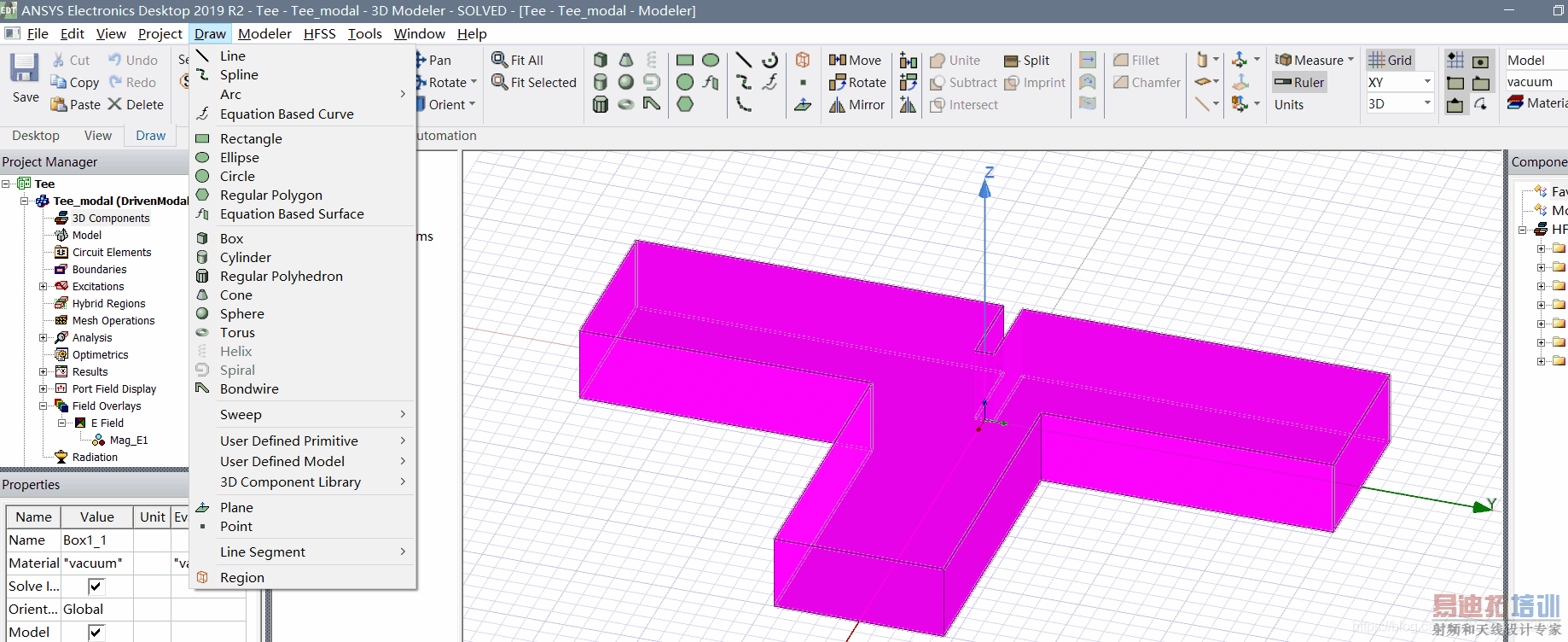1568x642 pixels.
Task: Switch to the View ribbon tab
Action: [97, 136]
